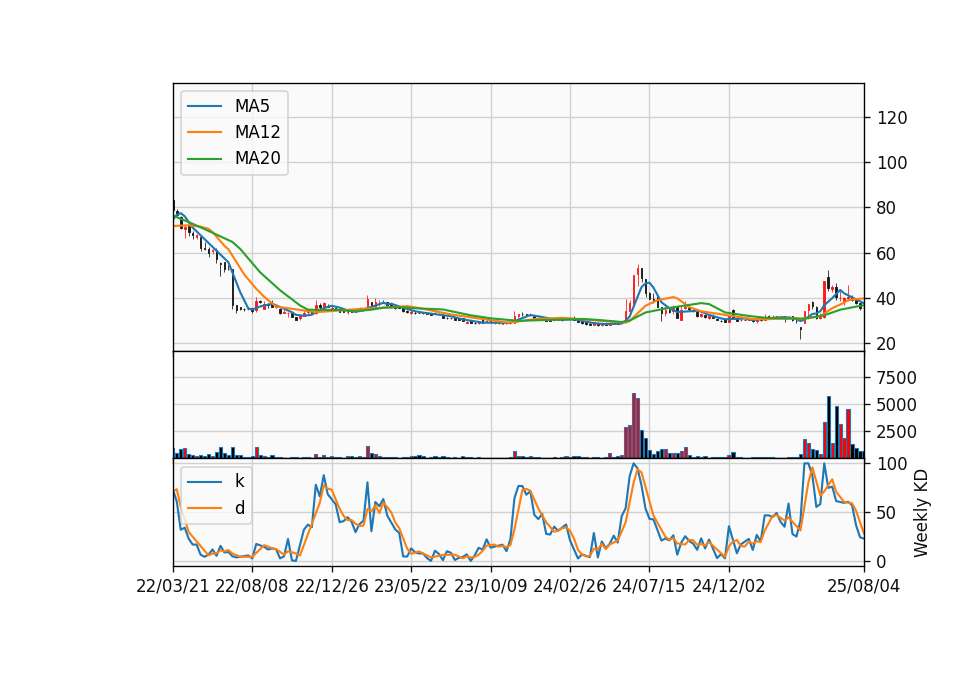Click the 7500 volume axis label
This screenshot has width=960, height=690.
pyautogui.click(x=897, y=378)
